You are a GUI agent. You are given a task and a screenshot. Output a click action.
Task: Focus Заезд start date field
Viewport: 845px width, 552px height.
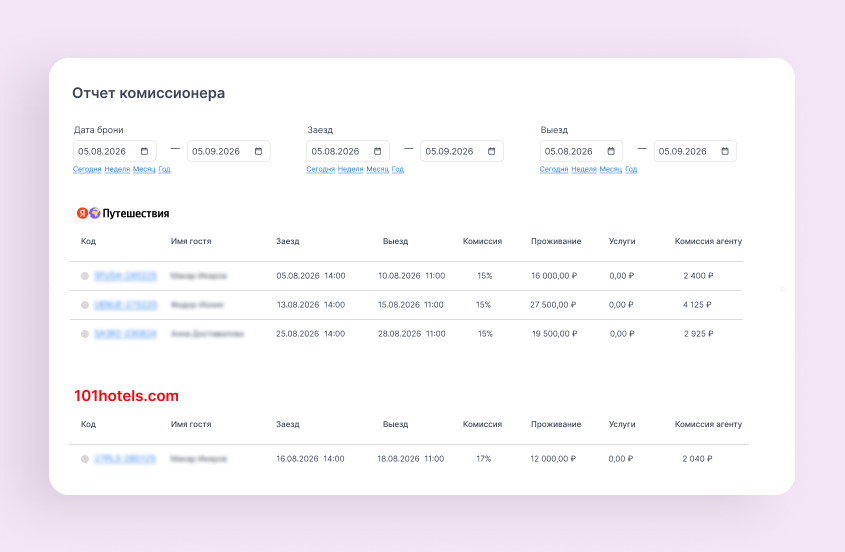348,151
